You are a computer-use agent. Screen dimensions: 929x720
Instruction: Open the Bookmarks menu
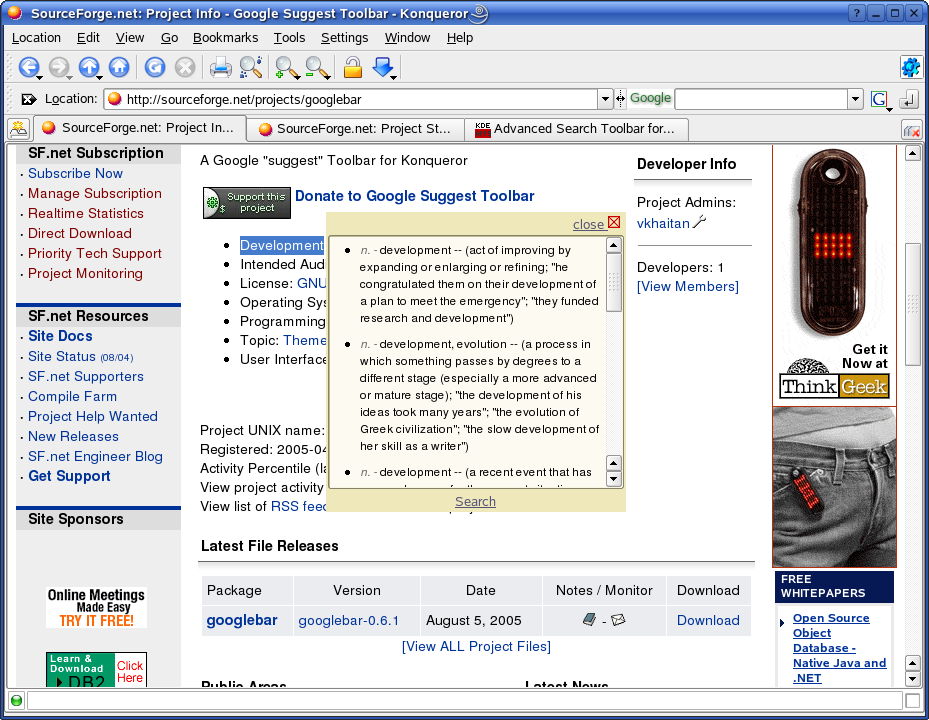(225, 38)
